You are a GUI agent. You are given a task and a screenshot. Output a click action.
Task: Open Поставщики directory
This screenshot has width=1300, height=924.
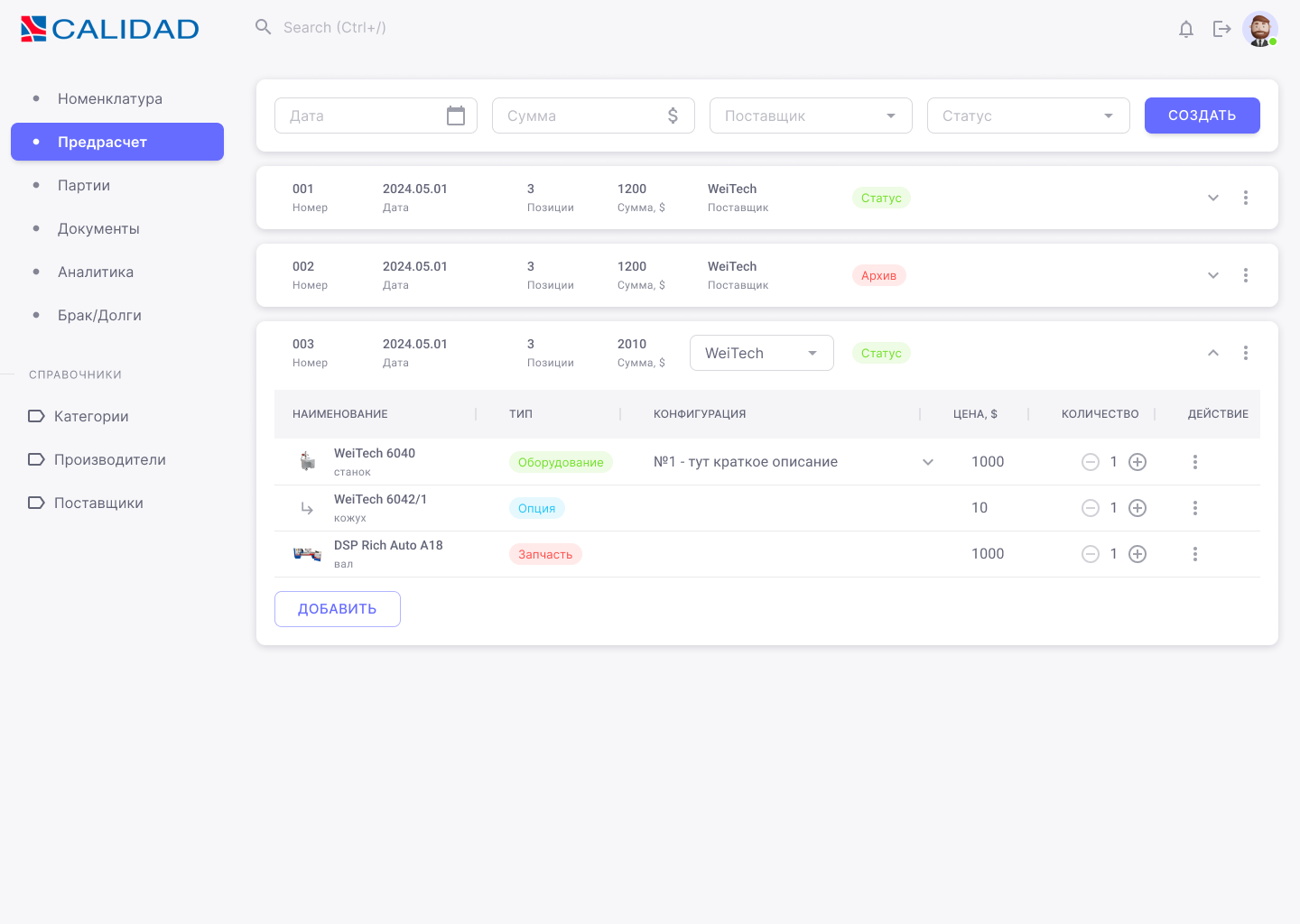(x=98, y=503)
